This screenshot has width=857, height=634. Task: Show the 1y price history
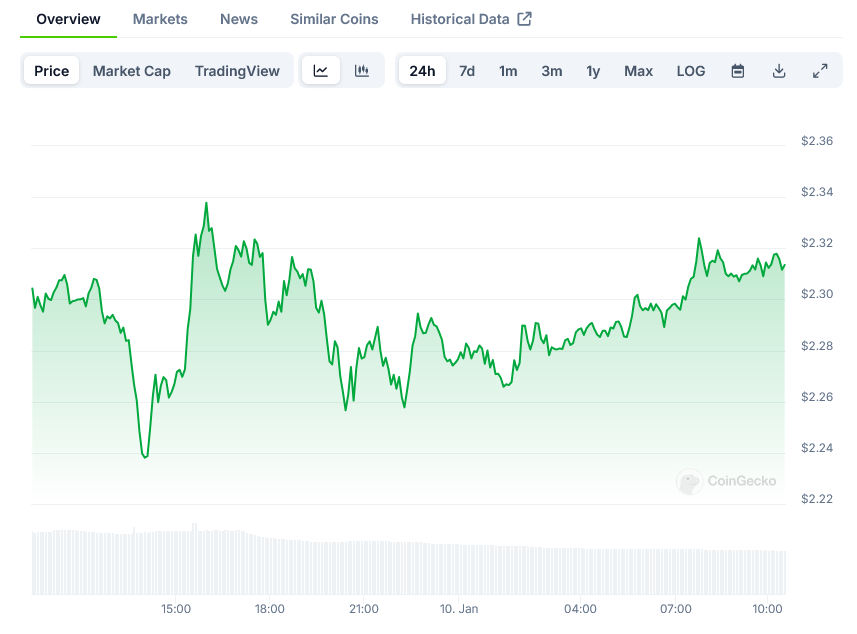point(593,71)
